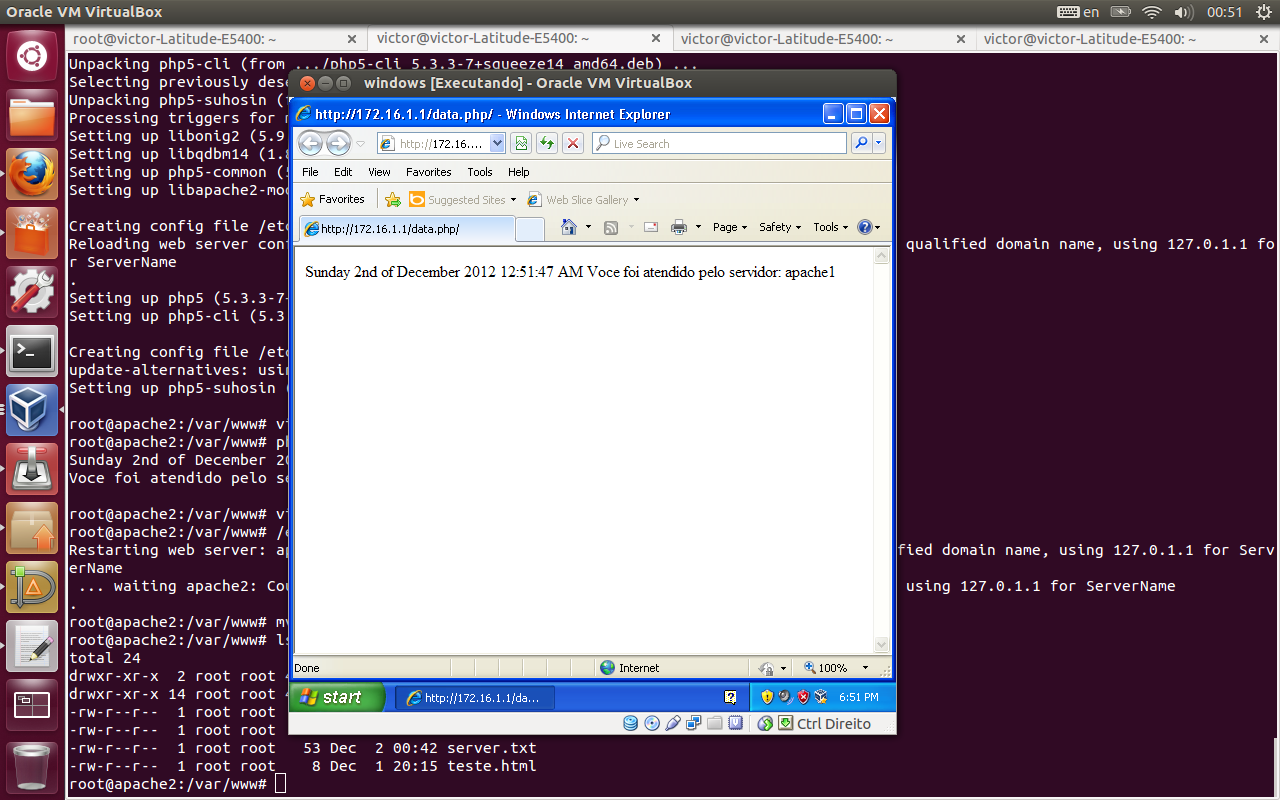
Task: Click the Read Mail envelope icon
Action: (651, 227)
